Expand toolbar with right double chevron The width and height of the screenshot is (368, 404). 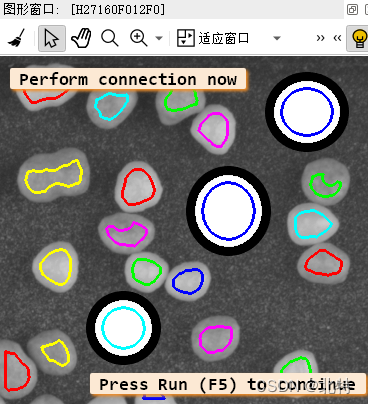[x=320, y=38]
